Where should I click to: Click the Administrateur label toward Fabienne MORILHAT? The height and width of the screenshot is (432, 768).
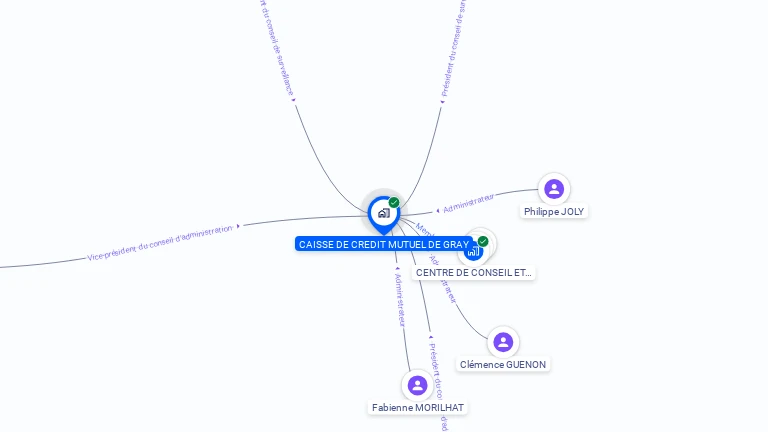[400, 300]
